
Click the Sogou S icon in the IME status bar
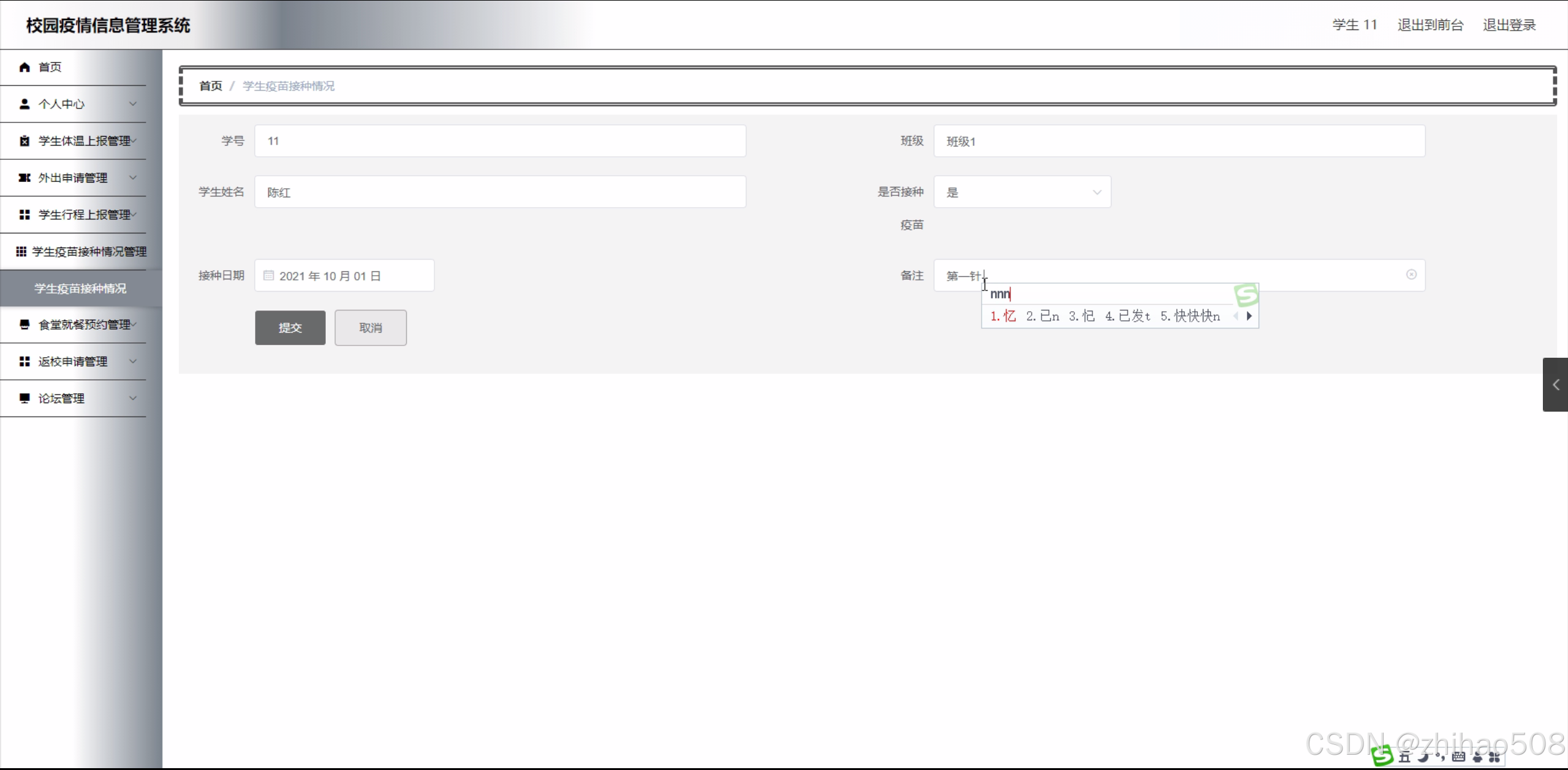pos(1382,756)
